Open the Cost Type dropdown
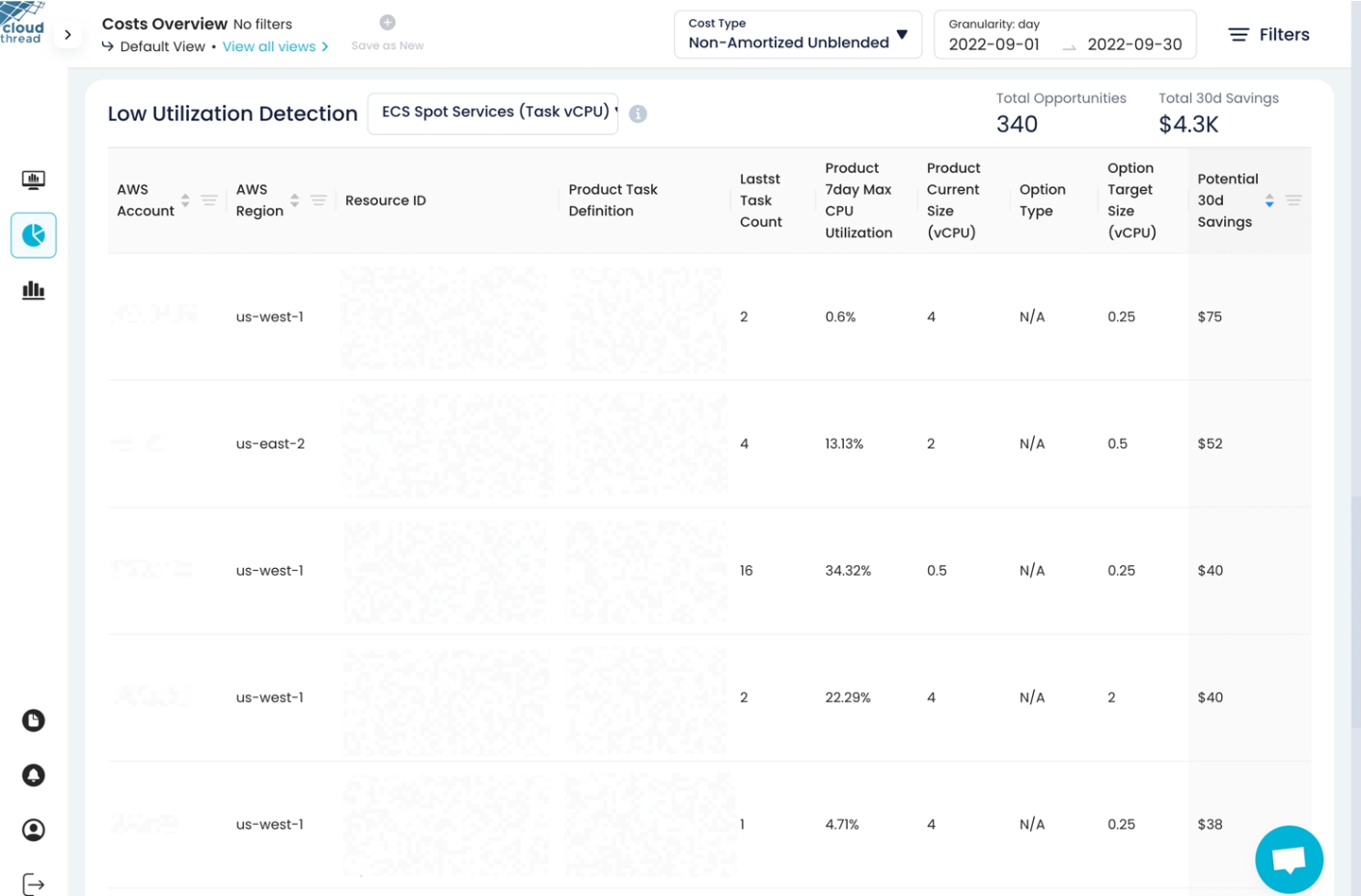Image resolution: width=1361 pixels, height=896 pixels. (798, 35)
